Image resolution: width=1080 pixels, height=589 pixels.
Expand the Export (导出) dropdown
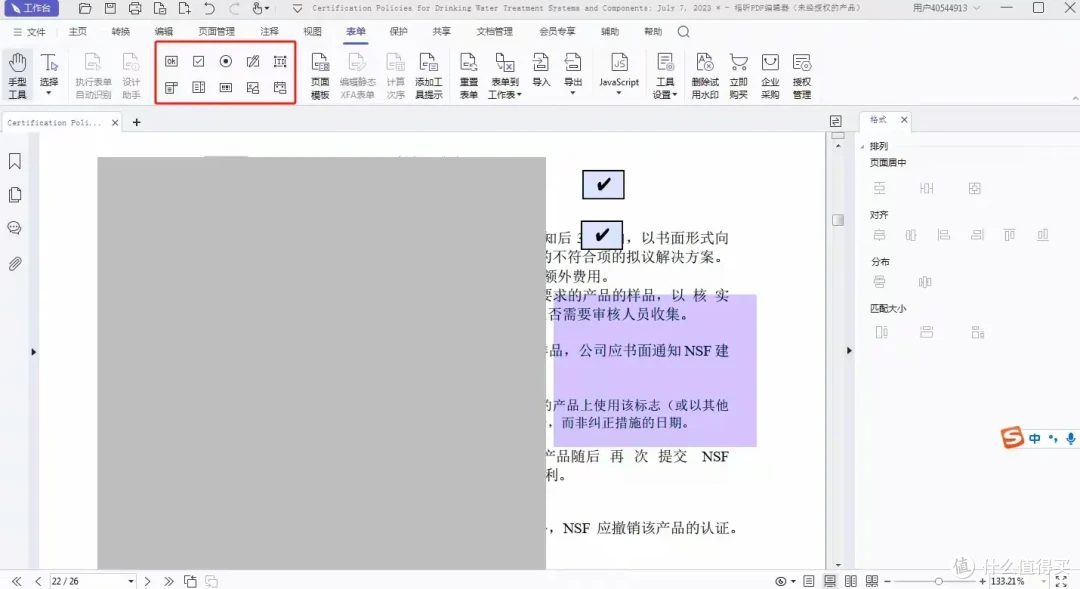pyautogui.click(x=572, y=93)
